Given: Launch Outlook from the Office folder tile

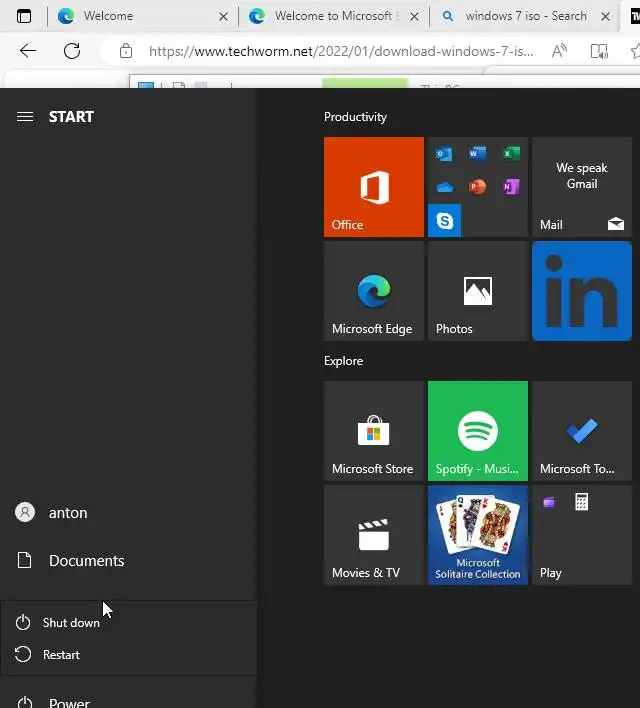Looking at the screenshot, I should [x=444, y=154].
